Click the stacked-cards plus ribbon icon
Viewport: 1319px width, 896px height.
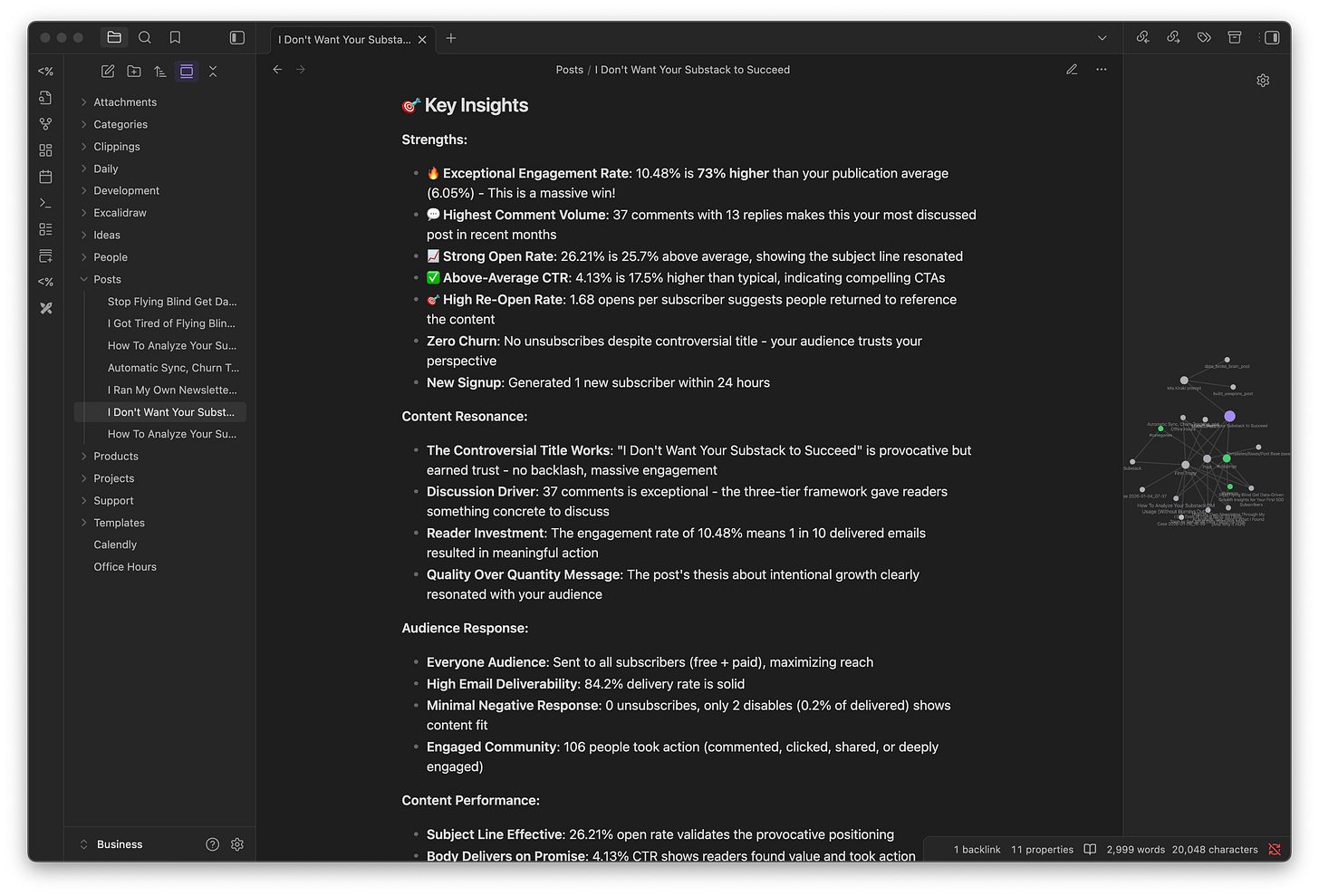(45, 255)
